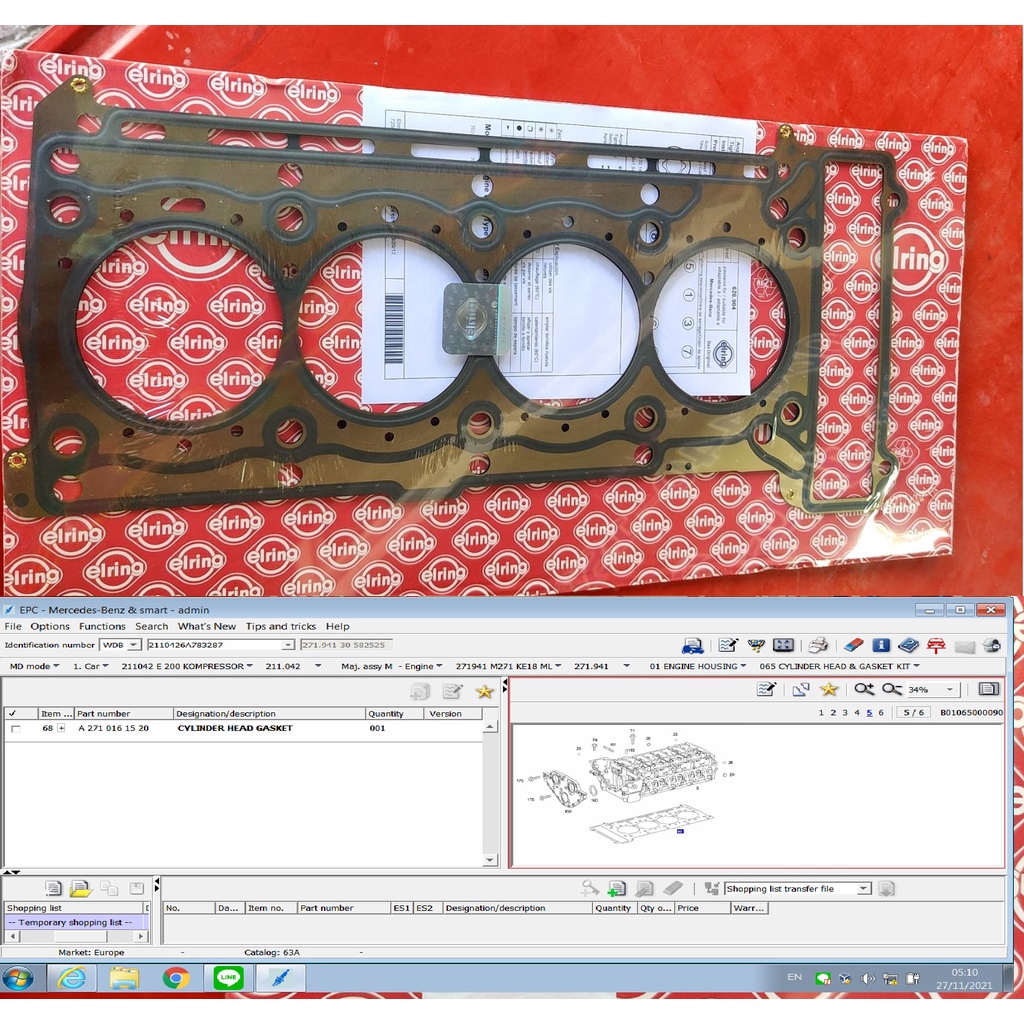The image size is (1024, 1024).
Task: Tick the checkbox for item 68
Action: 16,729
